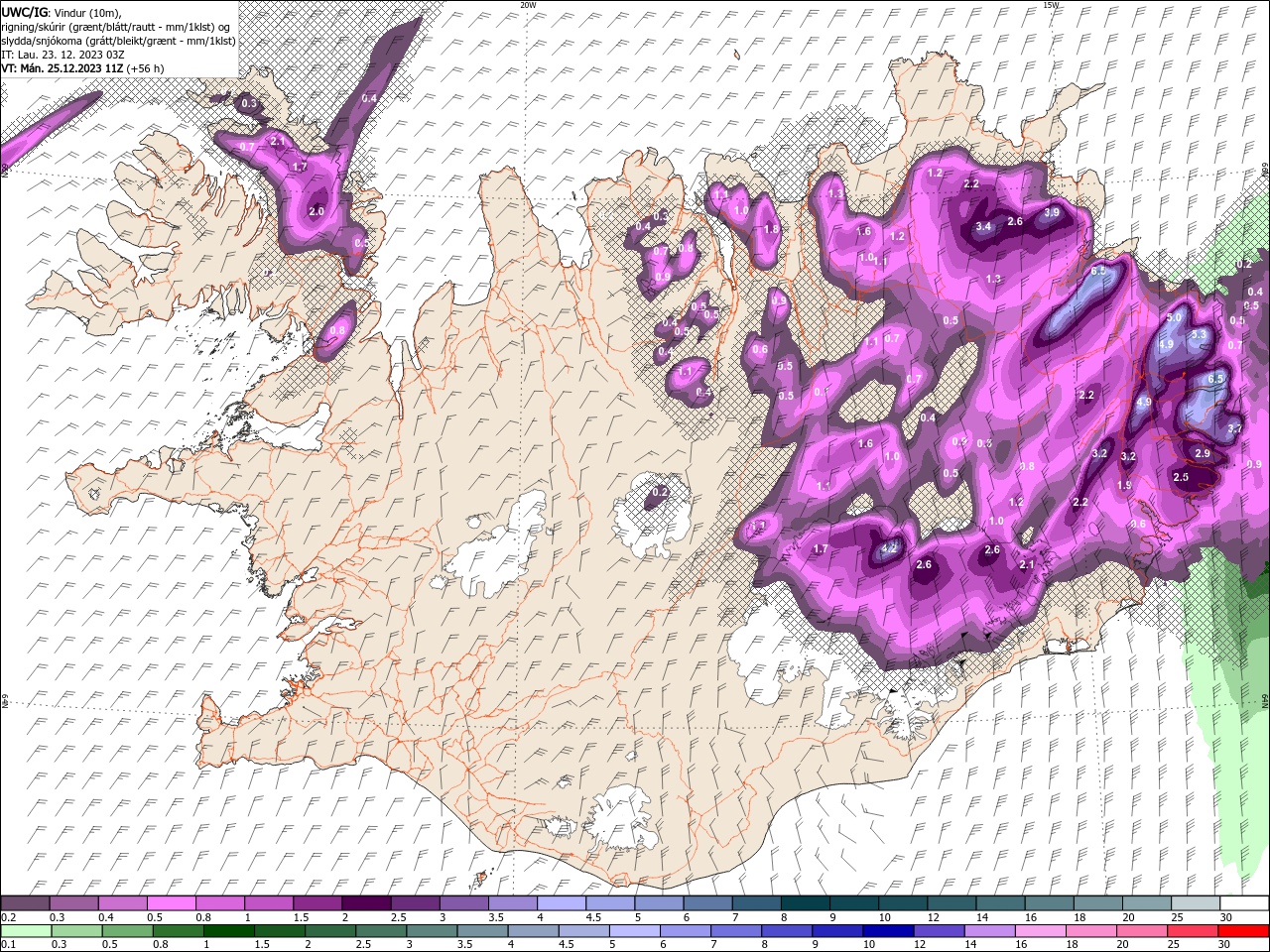This screenshot has width=1270, height=952.
Task: Click the 3.7 precipitation value on map
Action: [1234, 428]
